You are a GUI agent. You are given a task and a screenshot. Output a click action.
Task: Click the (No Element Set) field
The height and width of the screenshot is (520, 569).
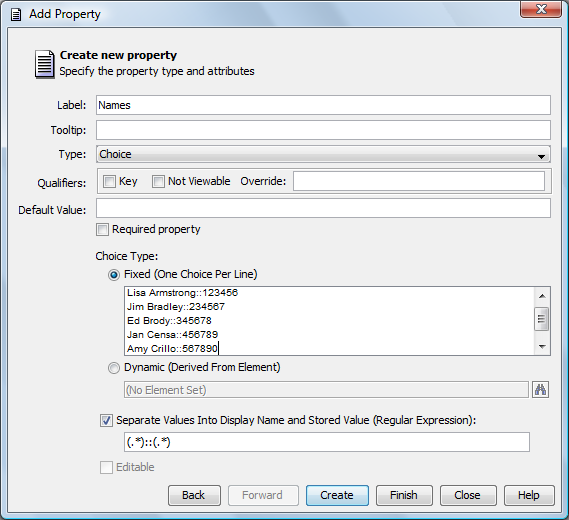tap(326, 390)
